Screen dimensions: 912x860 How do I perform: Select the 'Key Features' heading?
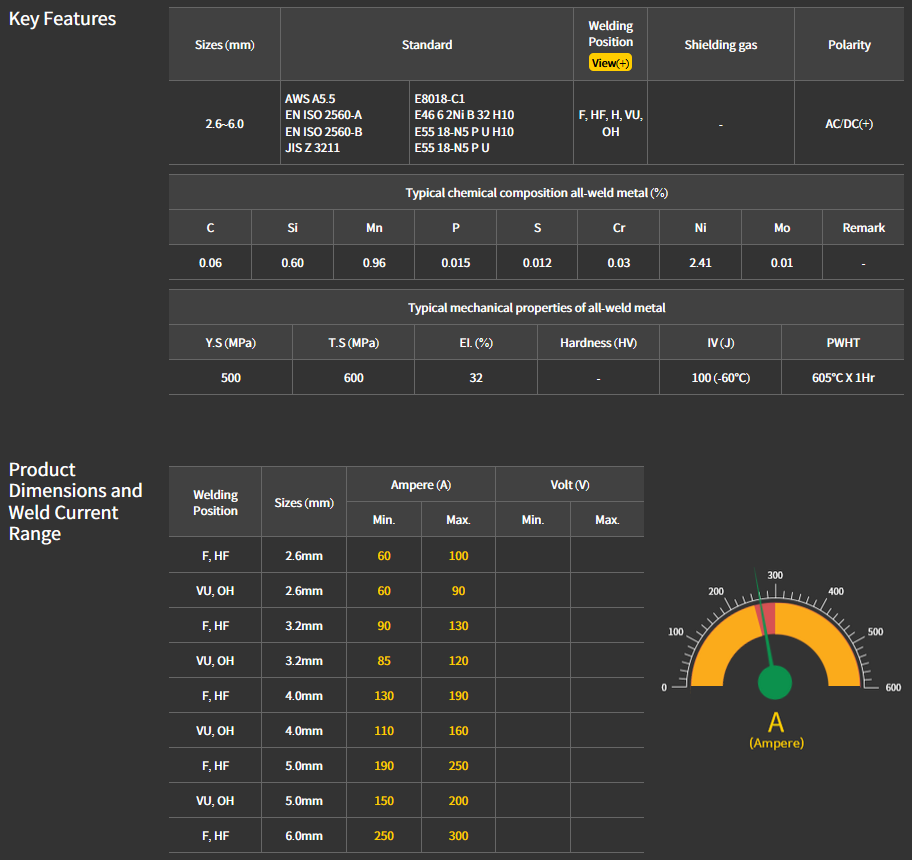point(62,19)
